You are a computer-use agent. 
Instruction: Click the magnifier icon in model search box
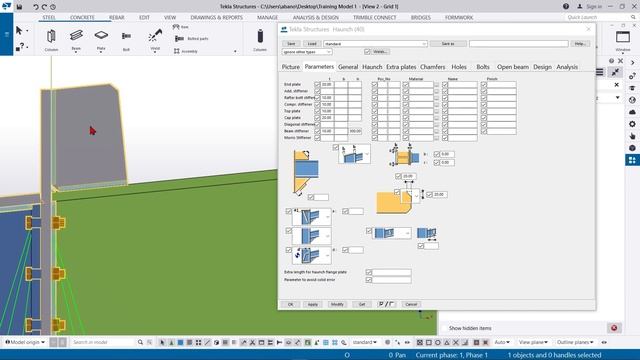140,342
